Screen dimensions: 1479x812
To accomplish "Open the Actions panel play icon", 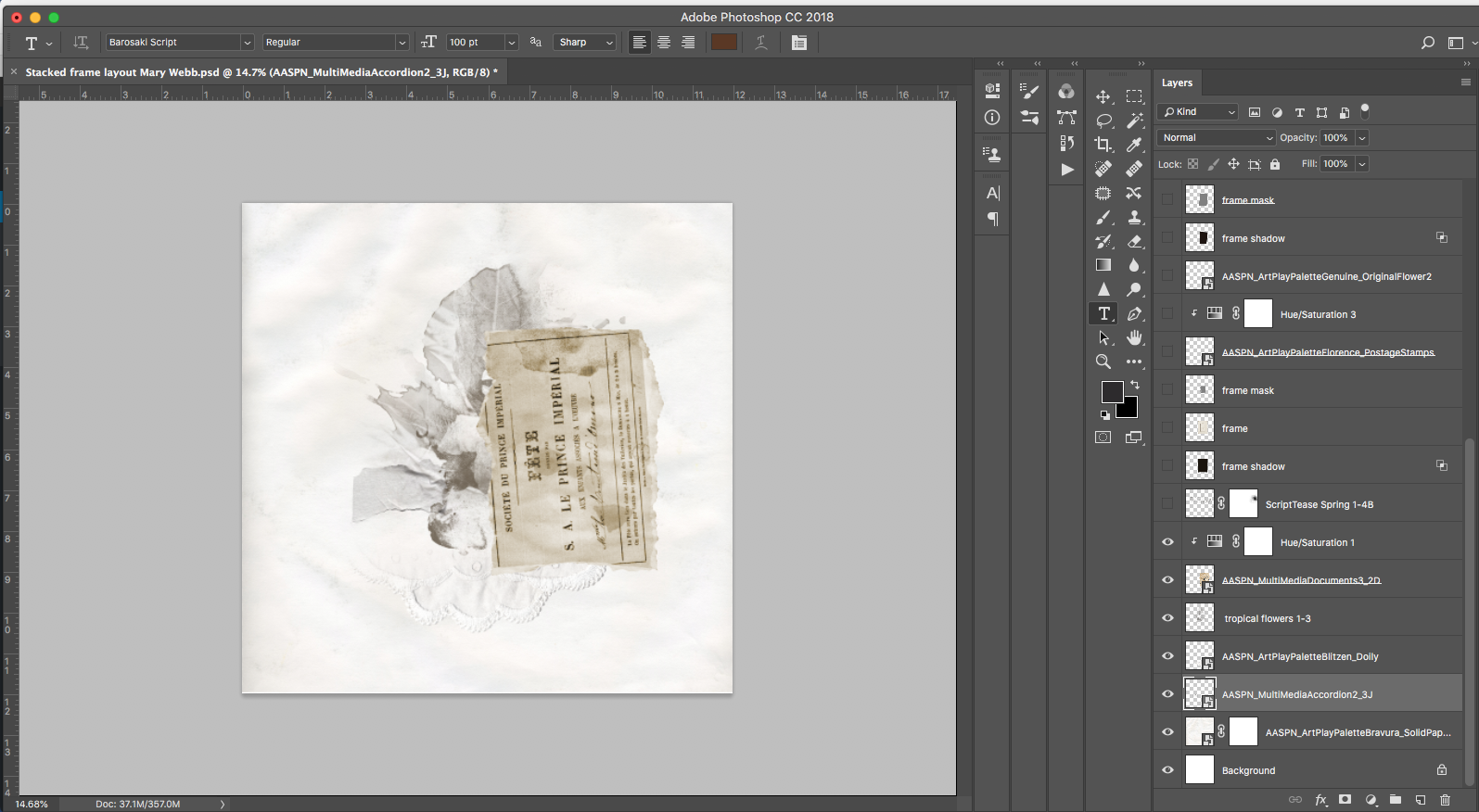I will click(x=1067, y=170).
